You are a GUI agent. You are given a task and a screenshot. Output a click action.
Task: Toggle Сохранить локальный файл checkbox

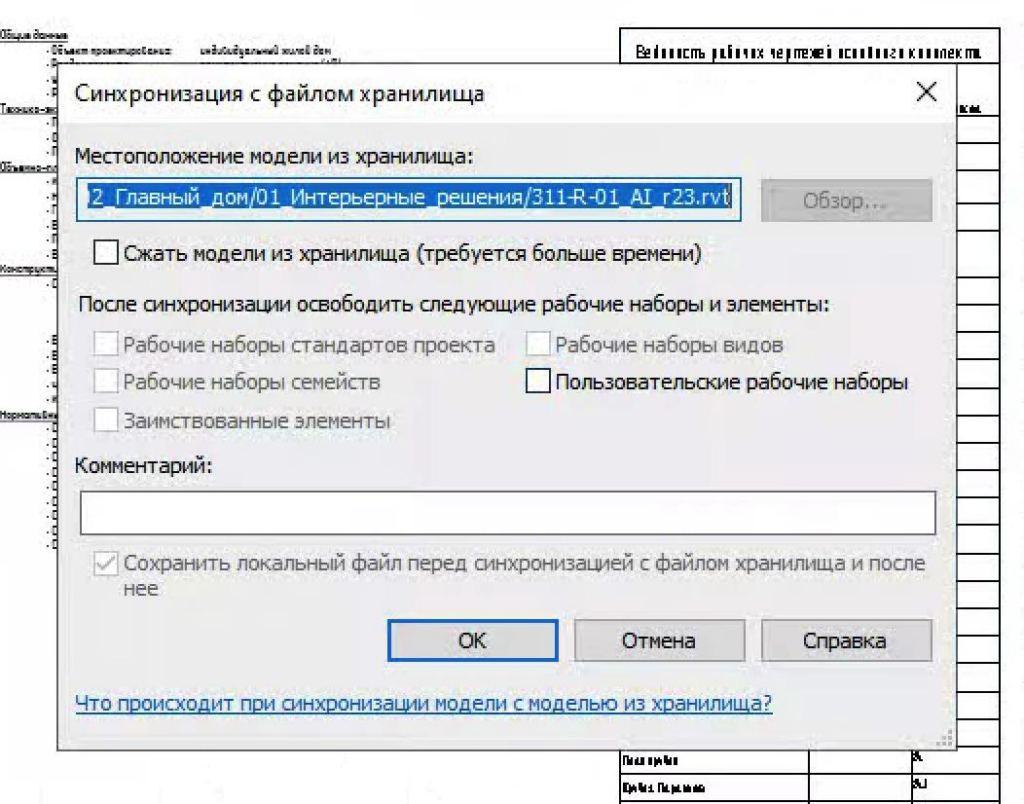[106, 564]
